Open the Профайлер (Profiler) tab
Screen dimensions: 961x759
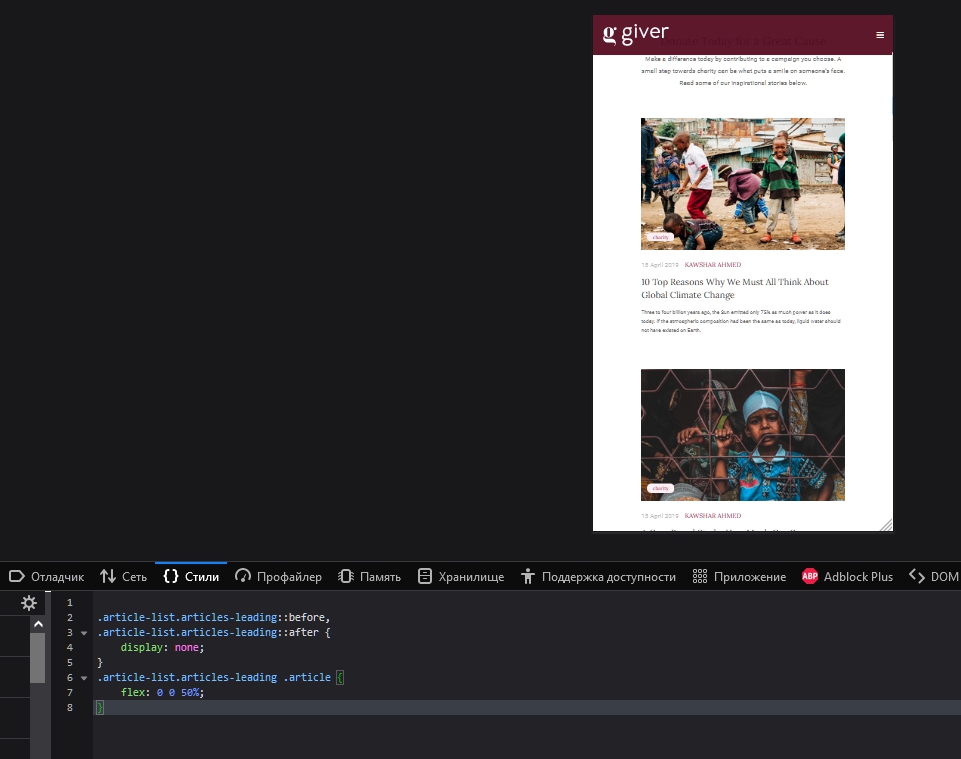pyautogui.click(x=279, y=577)
